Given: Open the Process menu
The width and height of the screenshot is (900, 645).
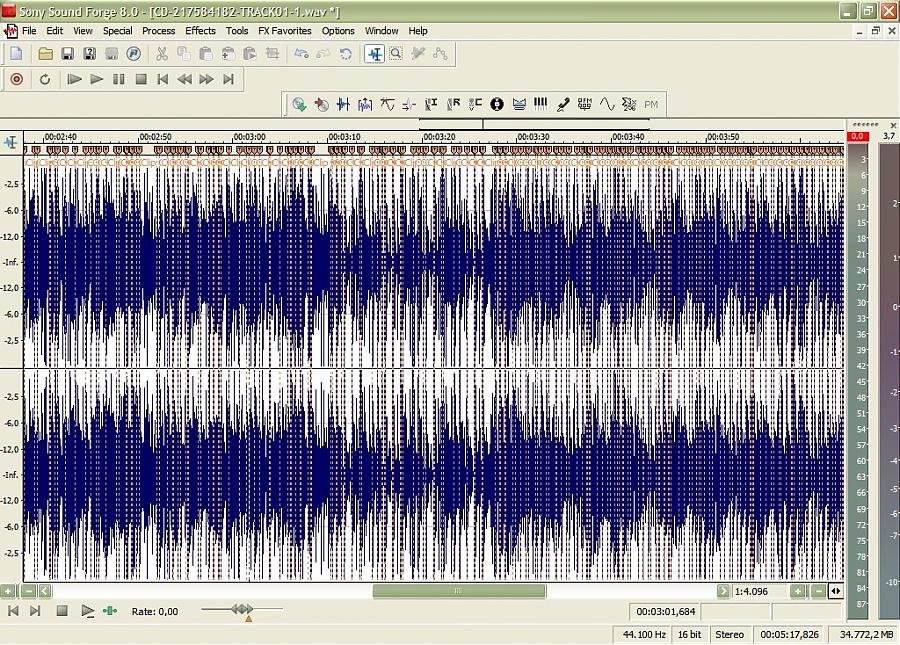Looking at the screenshot, I should pyautogui.click(x=158, y=31).
